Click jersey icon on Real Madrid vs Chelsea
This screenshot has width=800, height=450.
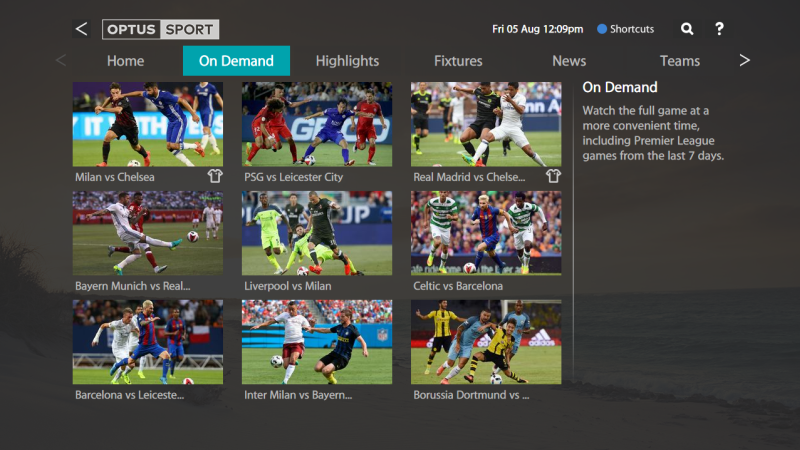[553, 176]
